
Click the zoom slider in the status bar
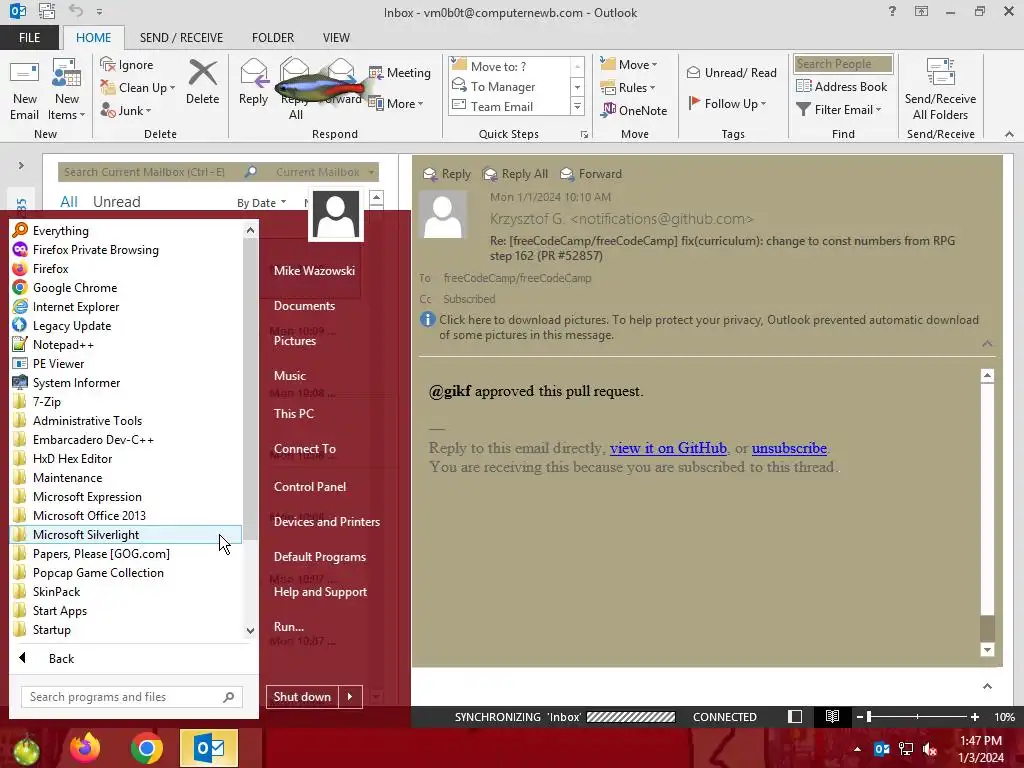(917, 717)
